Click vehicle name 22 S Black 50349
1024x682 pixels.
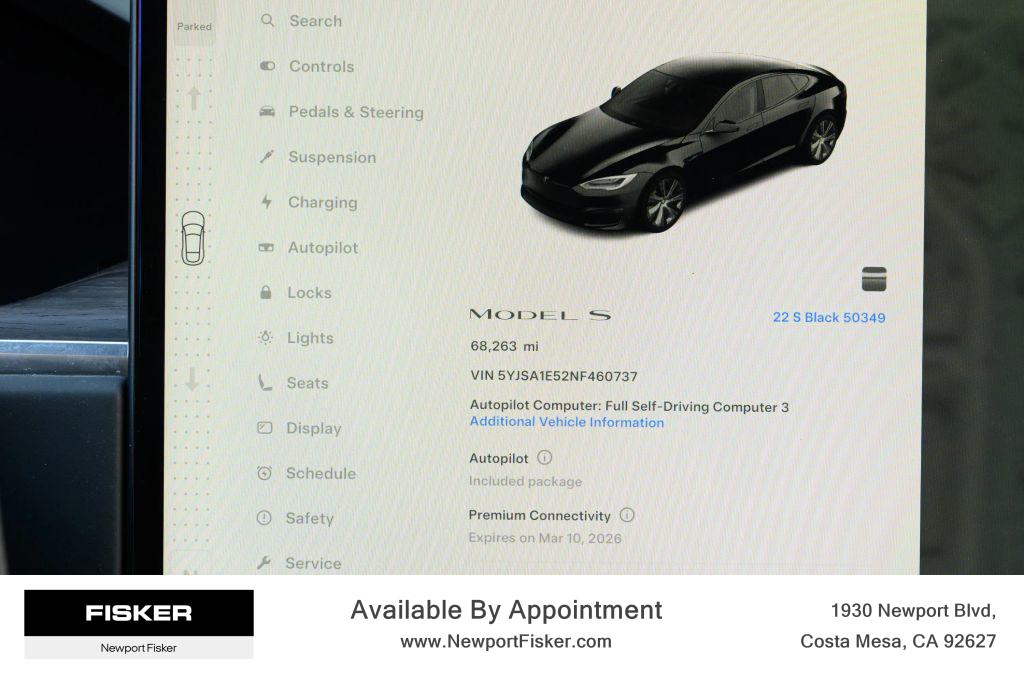click(x=829, y=317)
